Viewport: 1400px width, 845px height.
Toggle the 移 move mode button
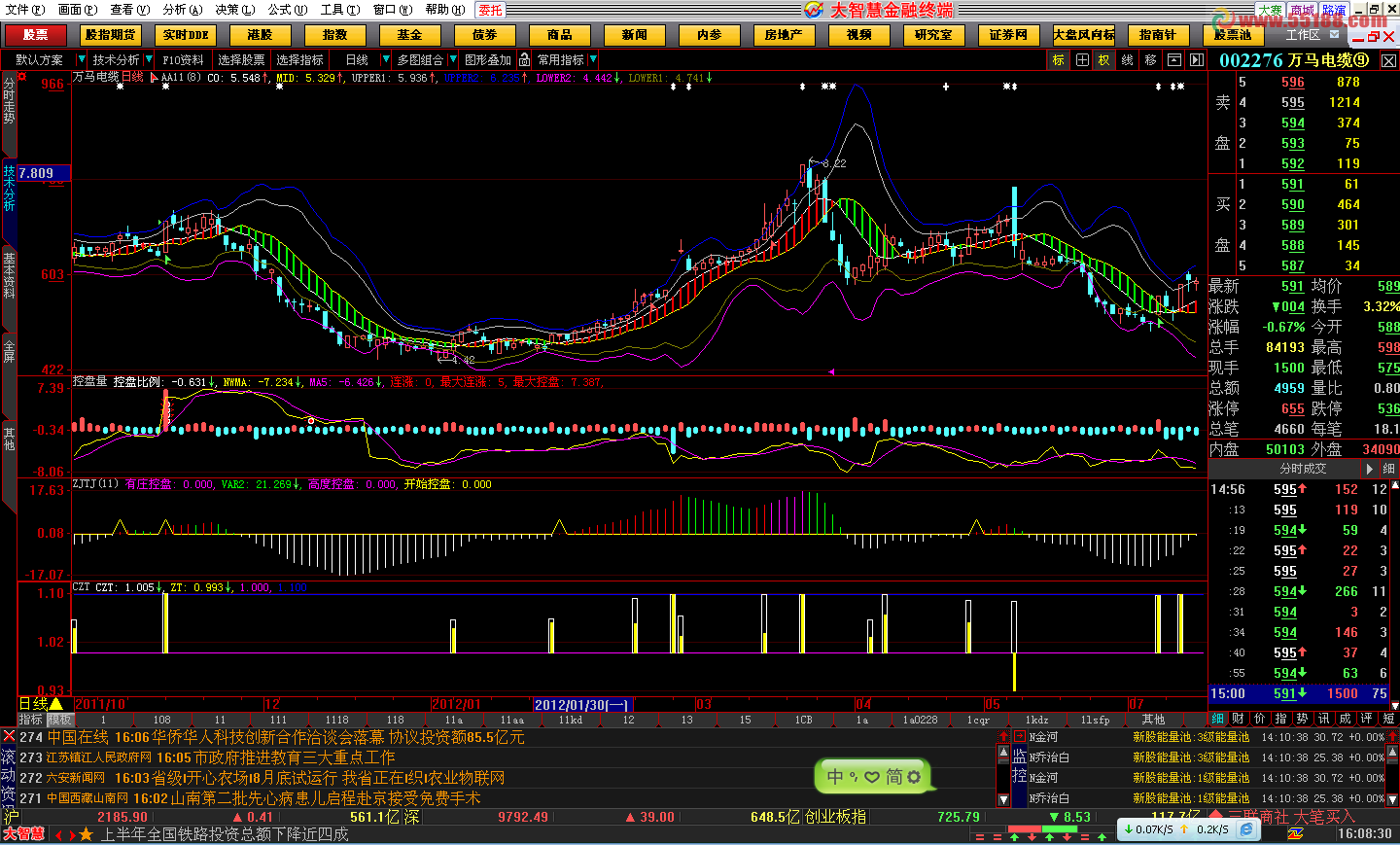click(1150, 59)
